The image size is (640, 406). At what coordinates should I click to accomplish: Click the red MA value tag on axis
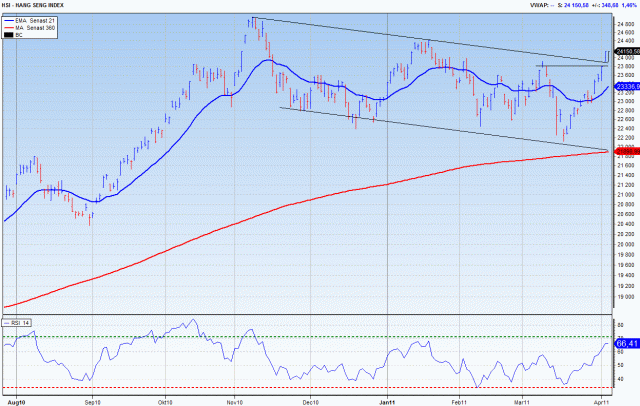(x=626, y=151)
